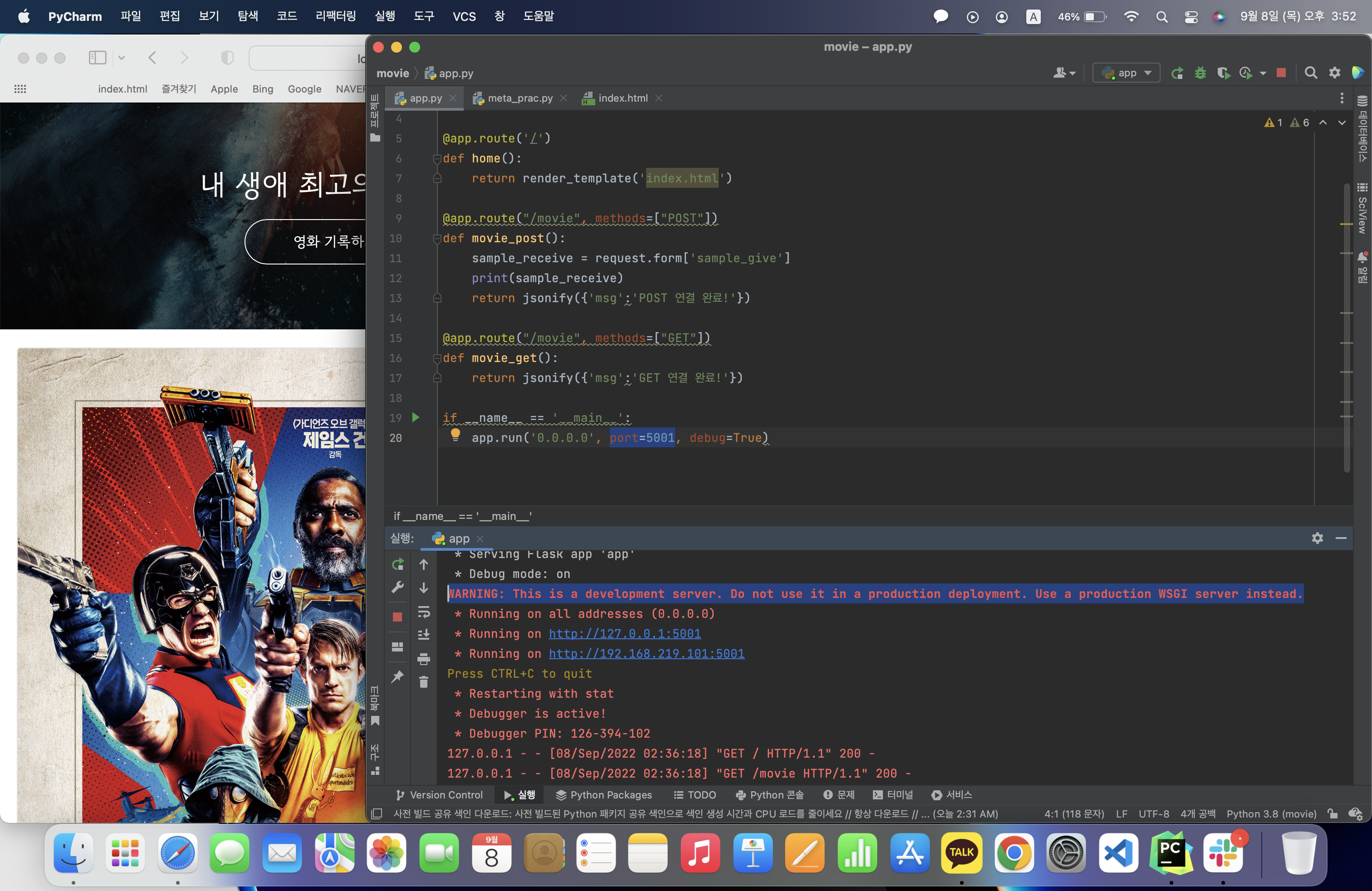Click the Safari address bar
Screen dimensions: 1372x891
[307, 58]
